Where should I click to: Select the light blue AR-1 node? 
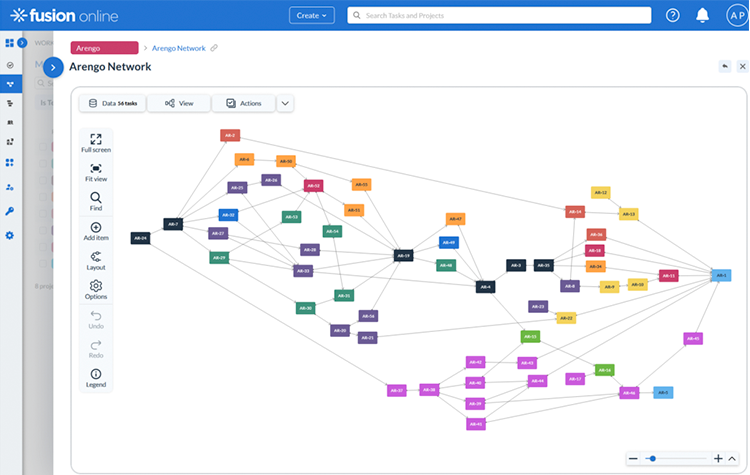click(721, 275)
